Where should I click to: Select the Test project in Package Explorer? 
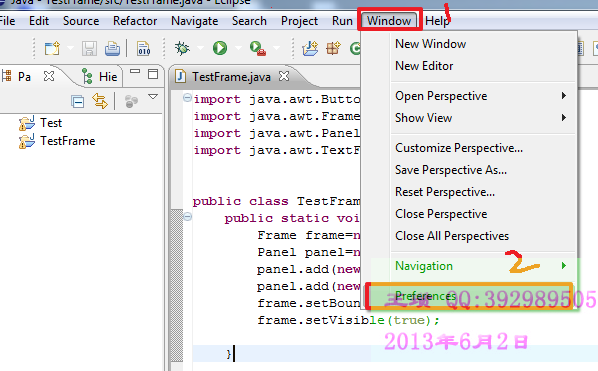(x=40, y=123)
